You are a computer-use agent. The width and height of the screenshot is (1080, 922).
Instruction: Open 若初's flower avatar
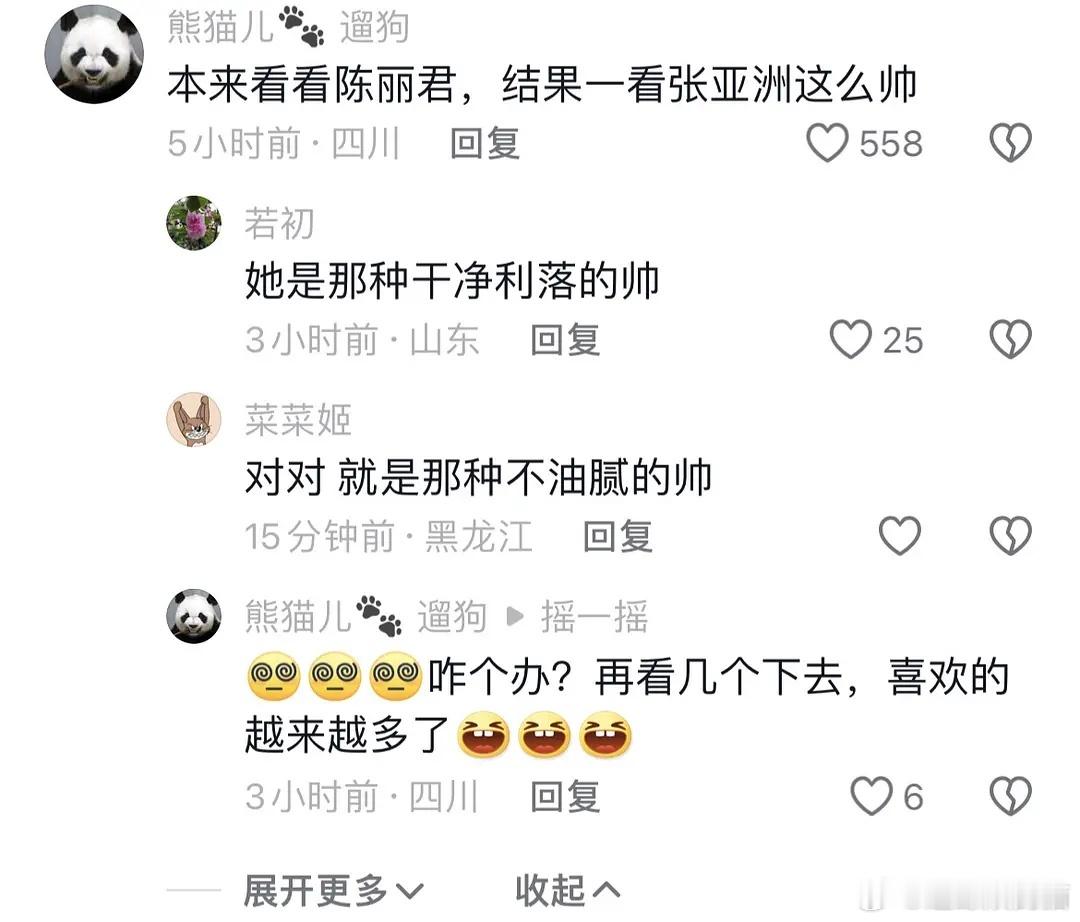[x=194, y=223]
